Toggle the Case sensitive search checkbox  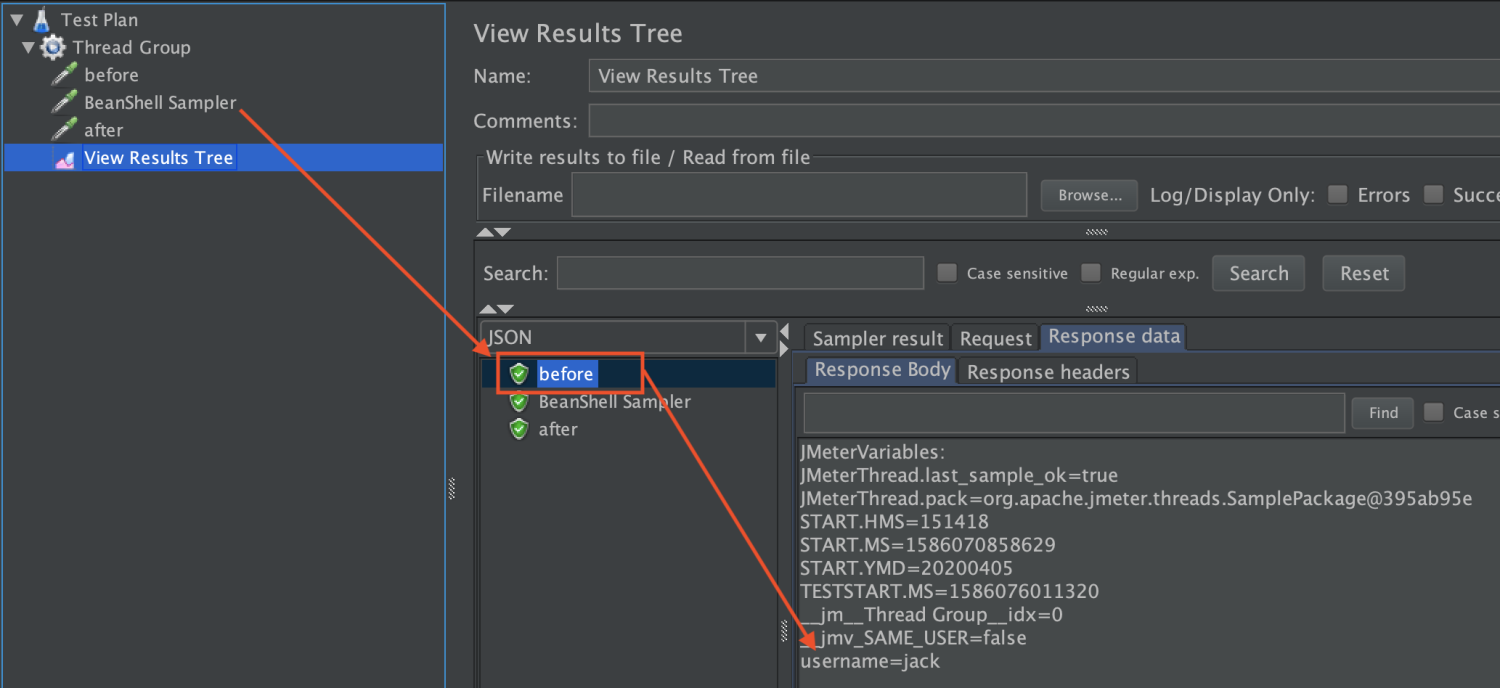[x=947, y=273]
